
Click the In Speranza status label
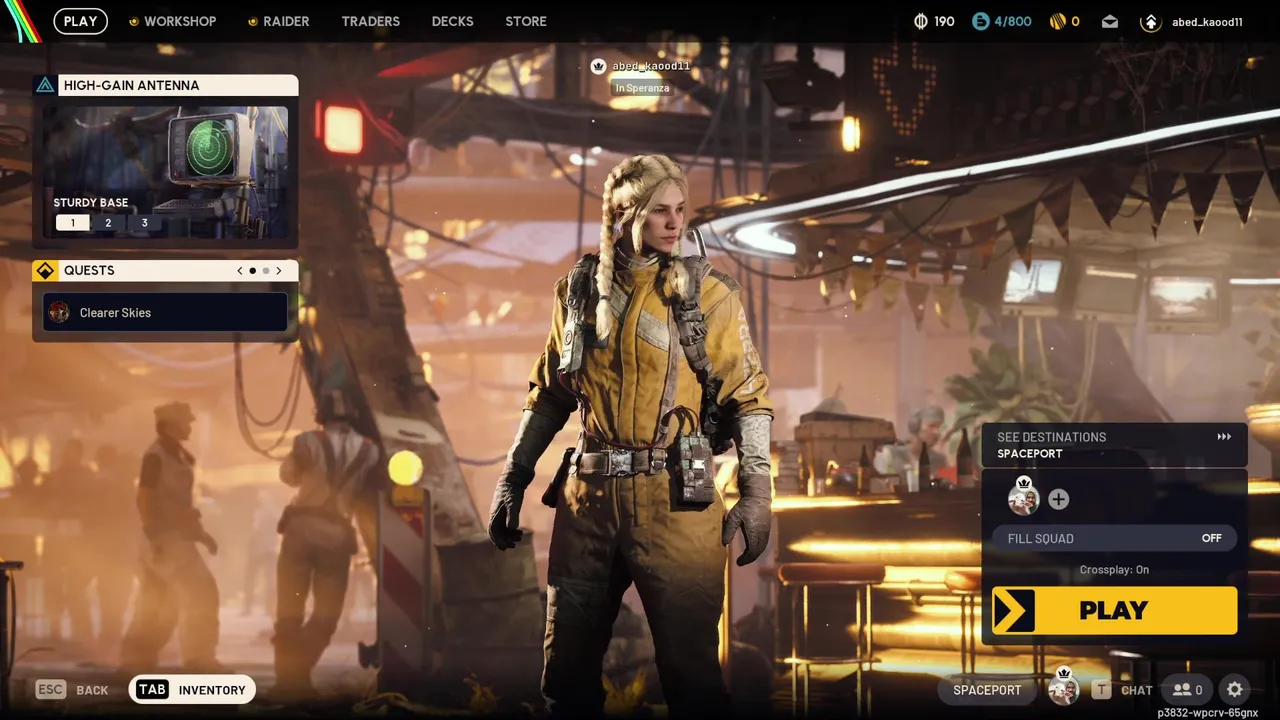(642, 88)
